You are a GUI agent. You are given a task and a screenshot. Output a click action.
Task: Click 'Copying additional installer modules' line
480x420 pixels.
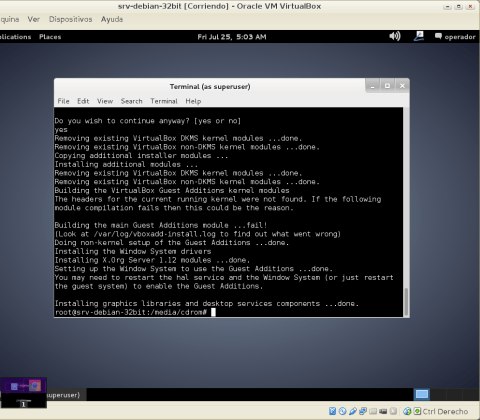tap(141, 156)
